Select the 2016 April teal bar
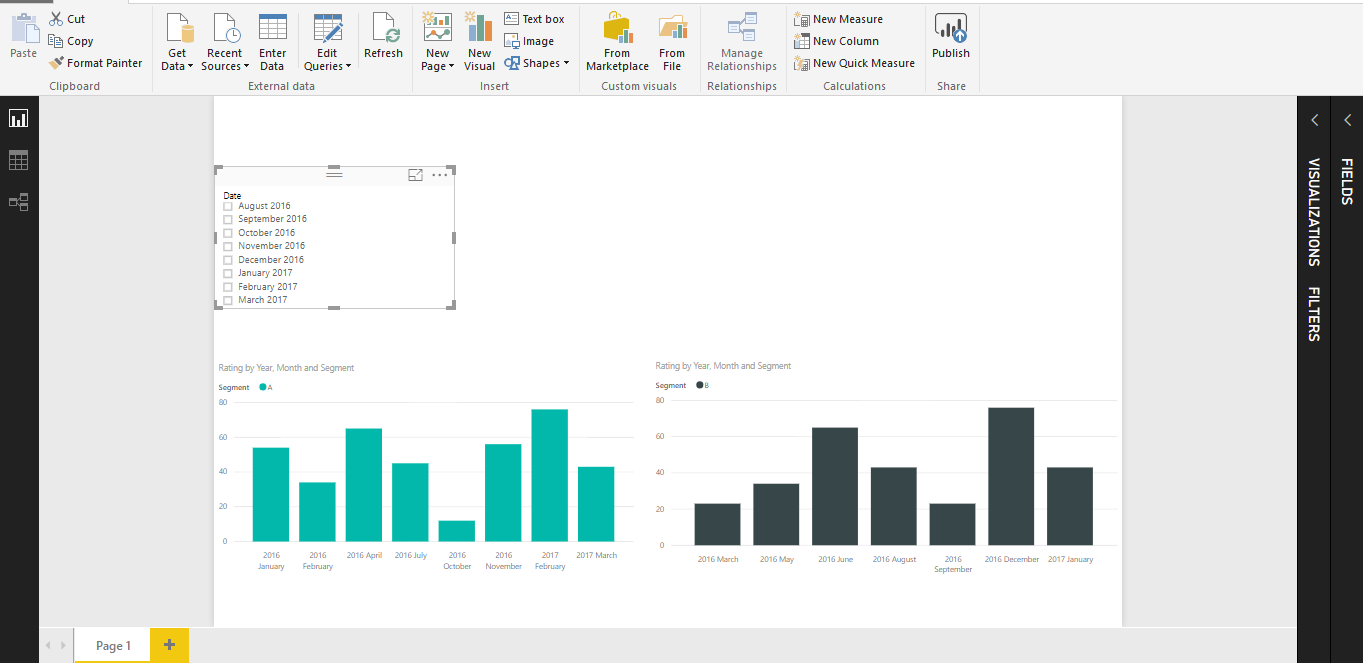This screenshot has height=663, width=1363. (364, 485)
